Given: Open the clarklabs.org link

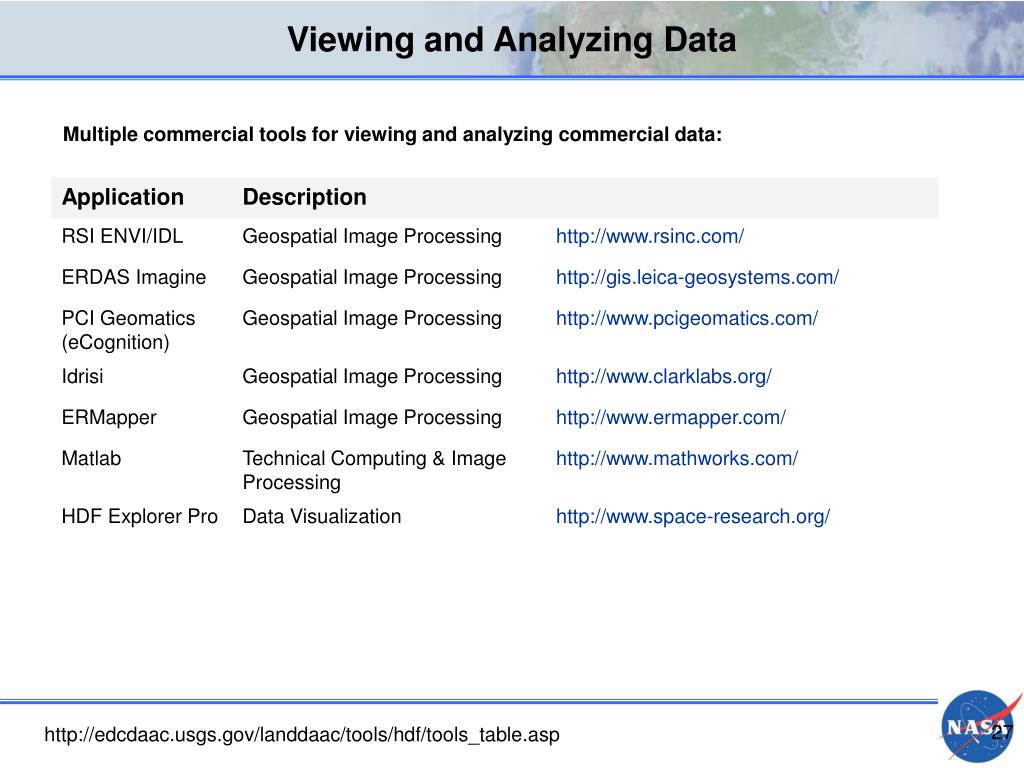Looking at the screenshot, I should [x=664, y=377].
